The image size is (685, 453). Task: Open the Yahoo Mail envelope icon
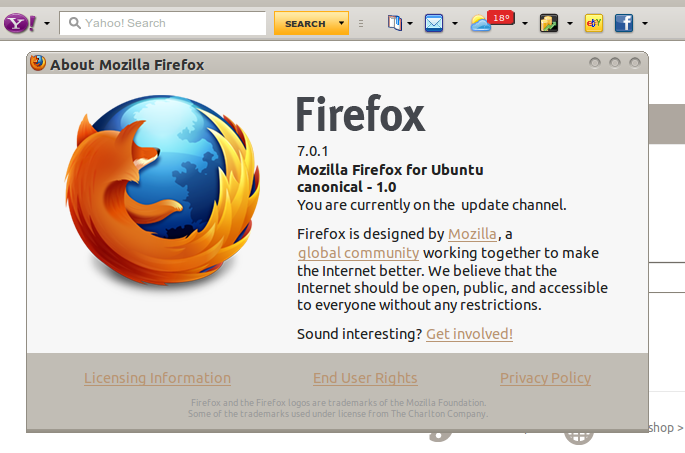point(434,22)
